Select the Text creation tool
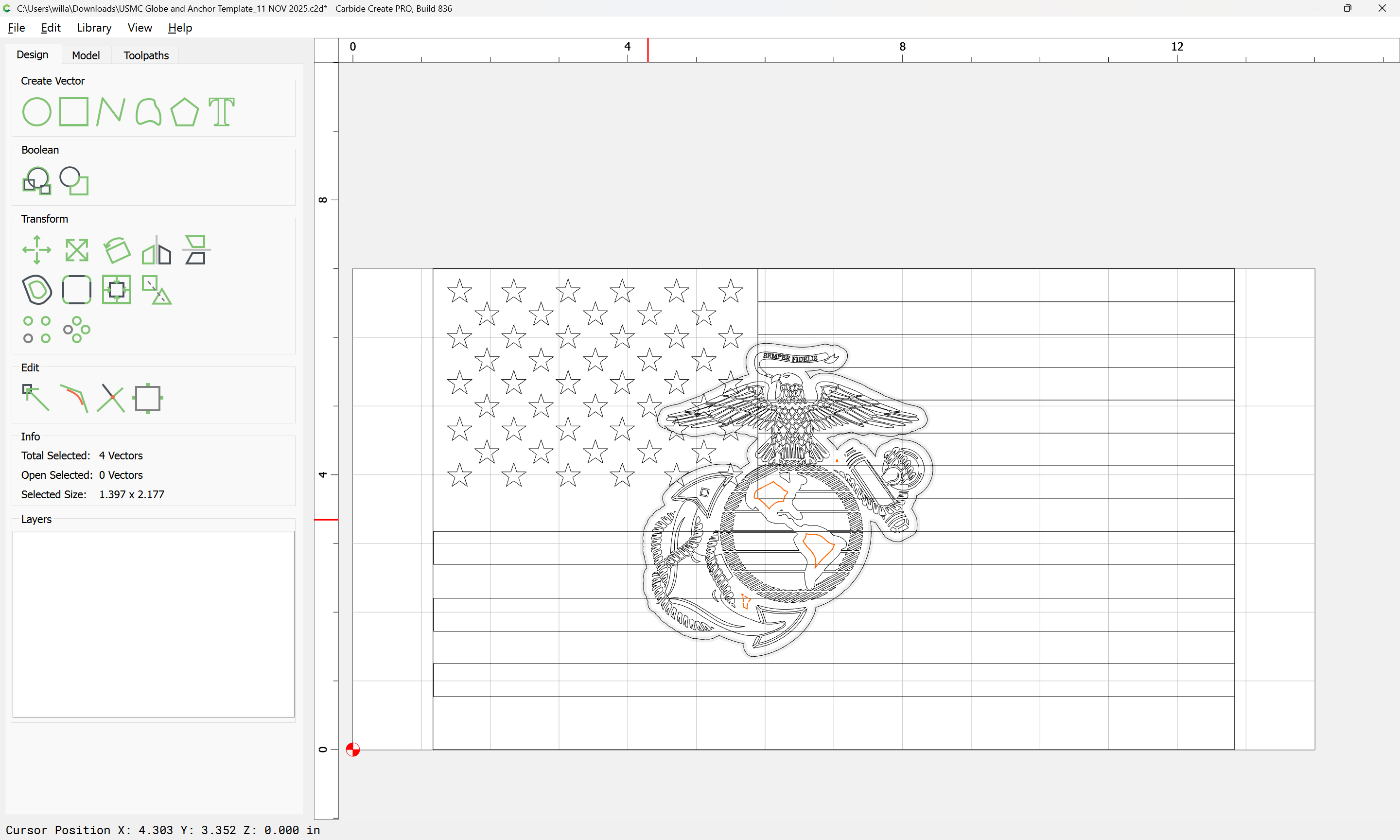Image resolution: width=1400 pixels, height=840 pixels. [221, 111]
